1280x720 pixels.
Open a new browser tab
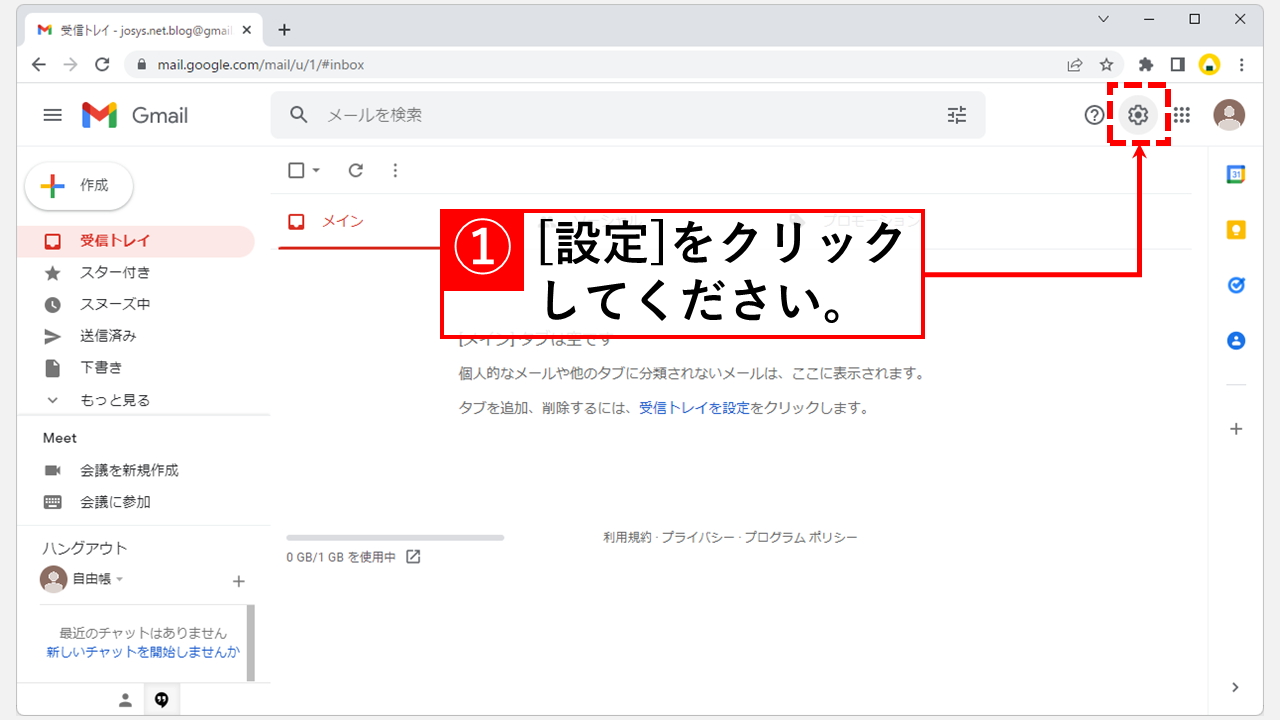284,30
